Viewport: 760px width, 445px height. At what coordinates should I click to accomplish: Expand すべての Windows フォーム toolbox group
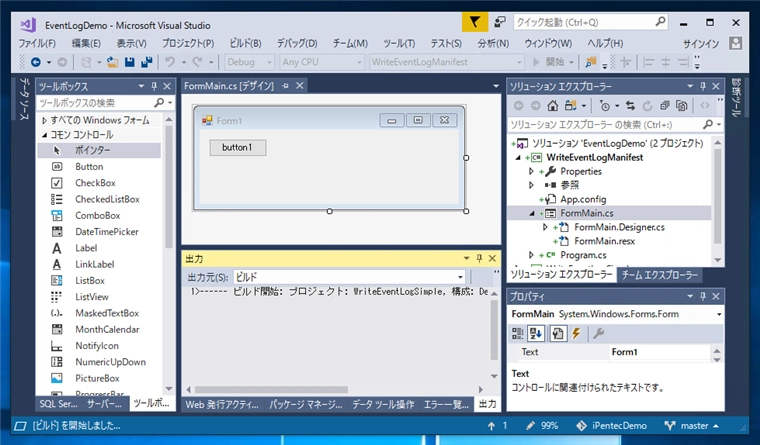(45, 120)
